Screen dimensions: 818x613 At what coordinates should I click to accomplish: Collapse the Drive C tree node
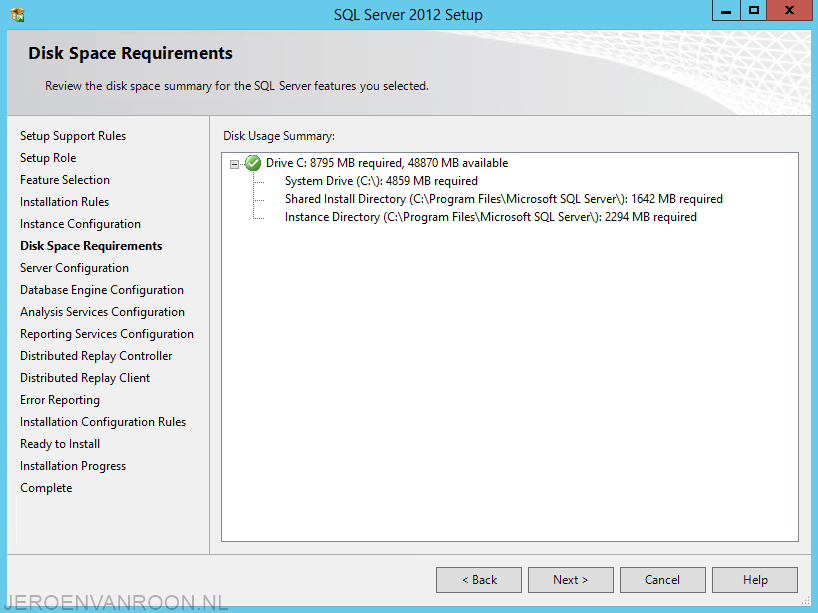coord(234,164)
